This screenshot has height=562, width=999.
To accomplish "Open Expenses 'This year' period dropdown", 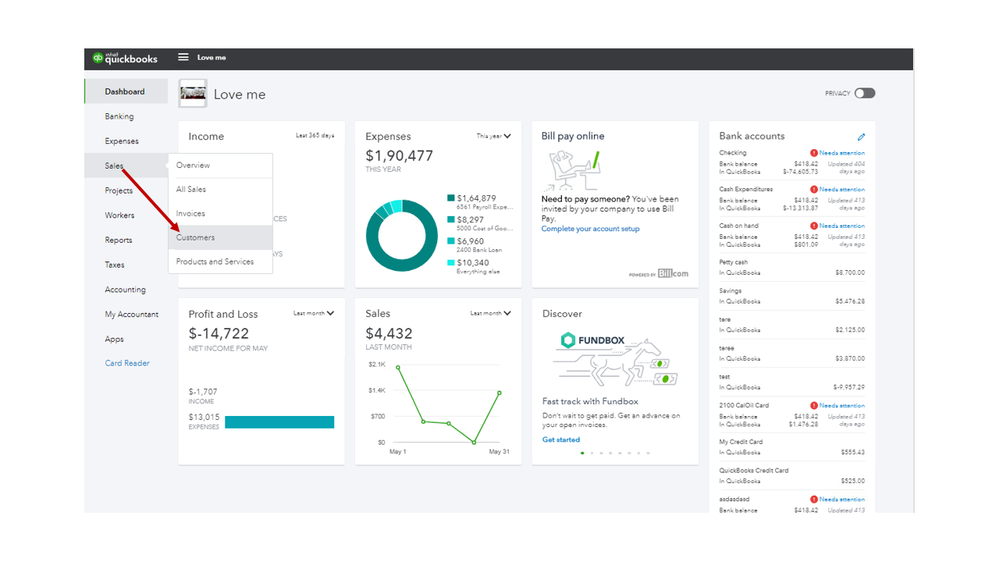I will point(494,136).
